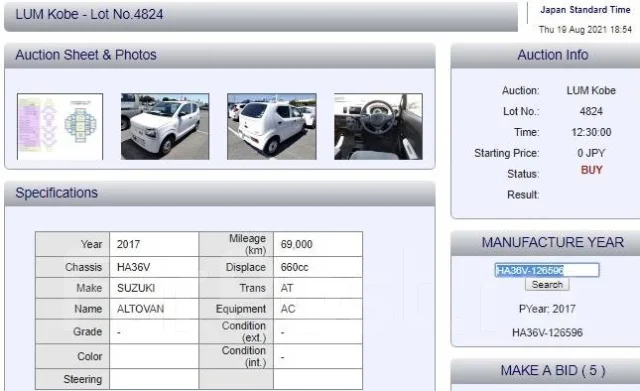640x391 pixels.
Task: Open the auction sheet diagram thumbnail
Action: coord(60,127)
